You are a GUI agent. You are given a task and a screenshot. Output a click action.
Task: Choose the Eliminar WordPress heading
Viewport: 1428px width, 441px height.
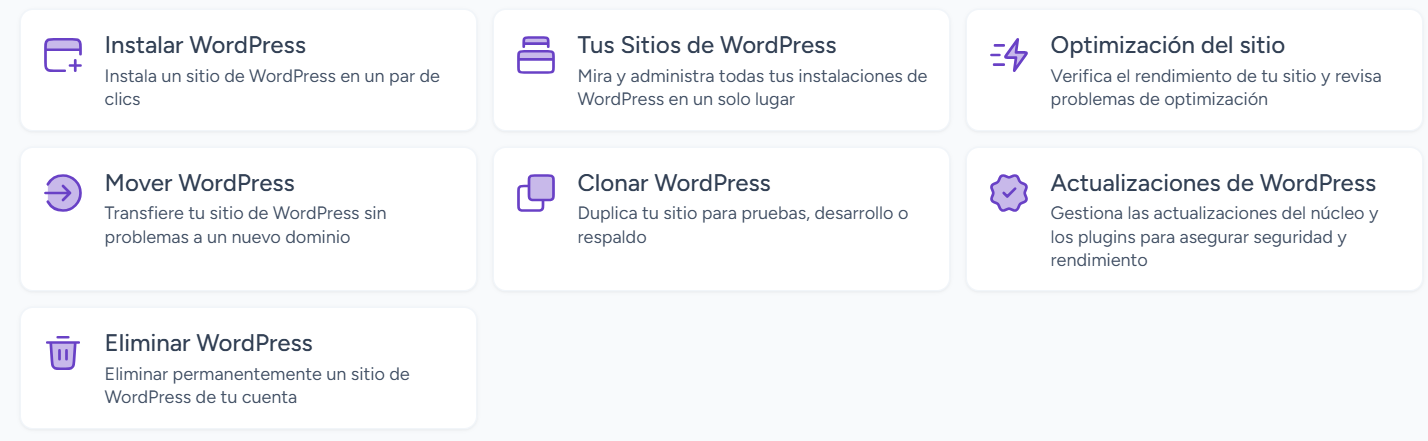(209, 343)
